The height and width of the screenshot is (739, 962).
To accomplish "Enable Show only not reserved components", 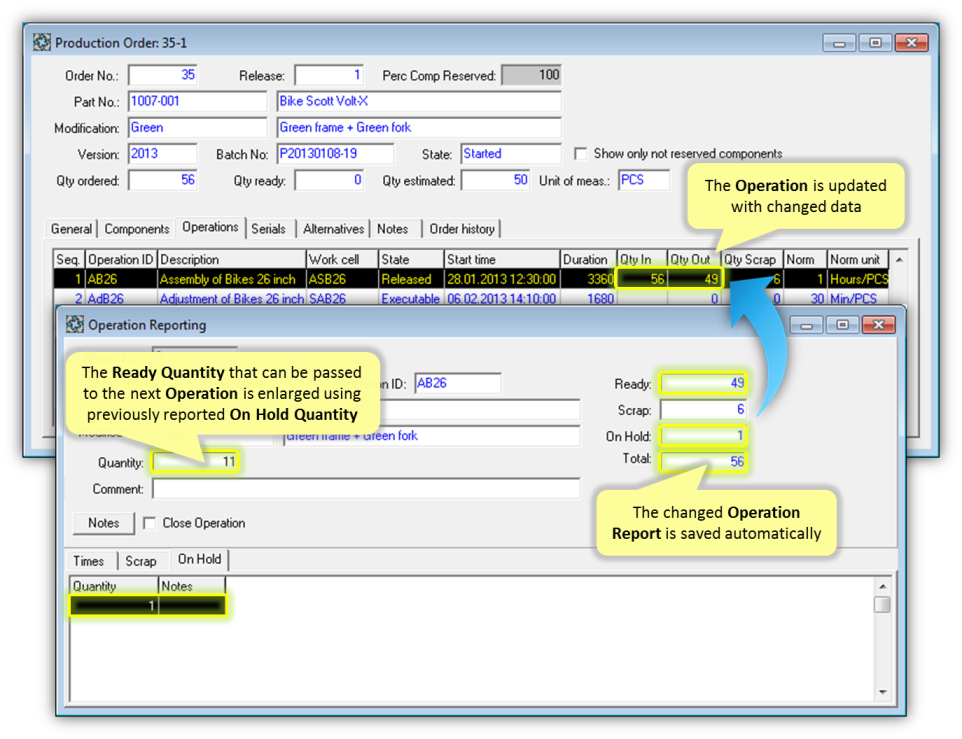I will [581, 154].
